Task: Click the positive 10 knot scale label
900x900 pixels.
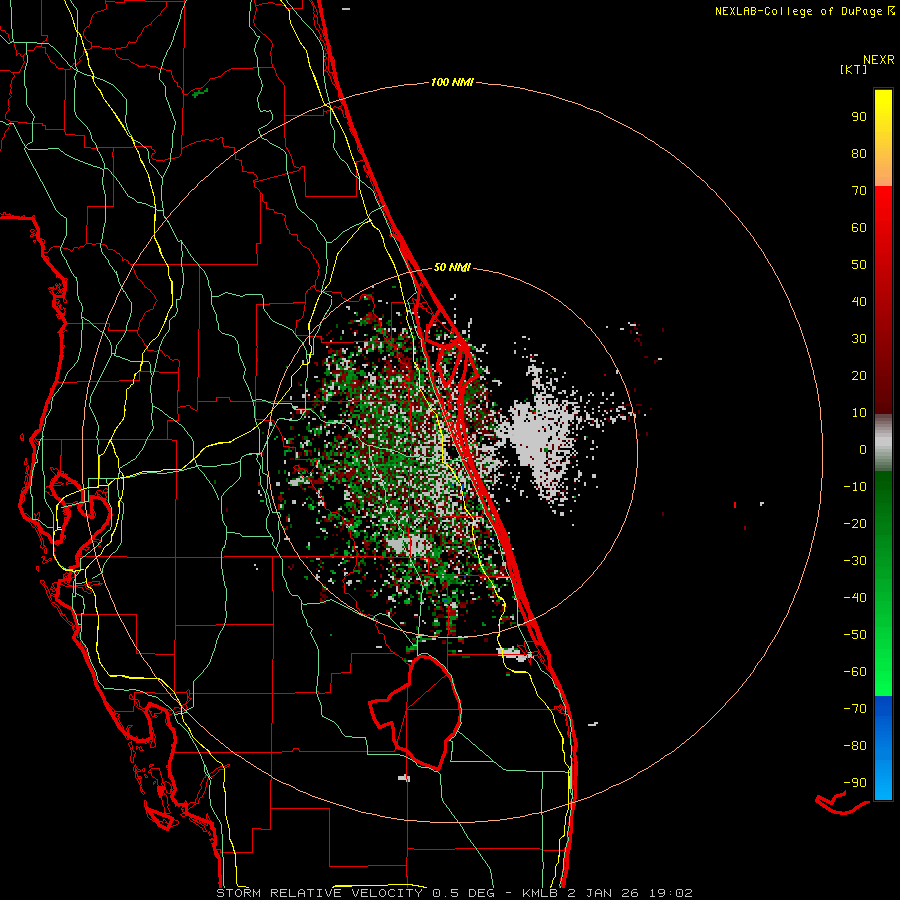Action: click(859, 413)
